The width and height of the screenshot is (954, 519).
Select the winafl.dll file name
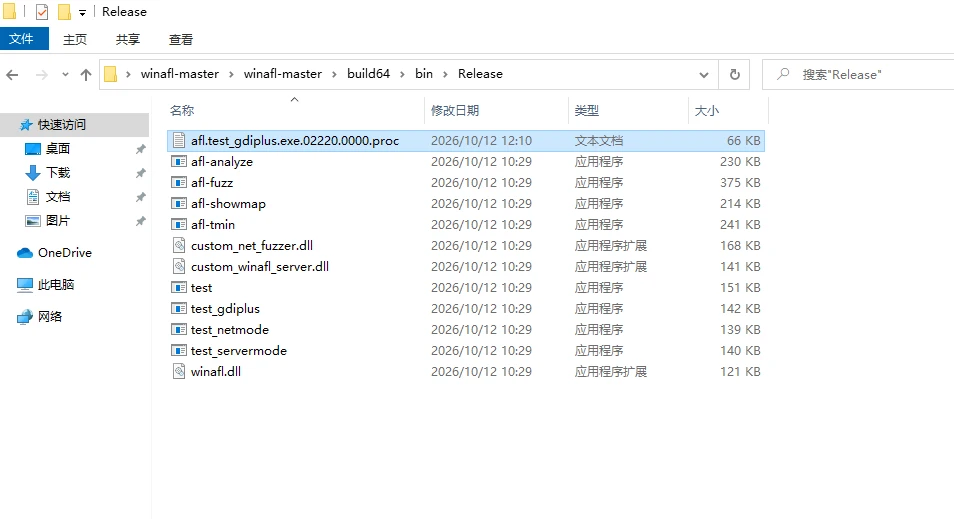pos(216,371)
